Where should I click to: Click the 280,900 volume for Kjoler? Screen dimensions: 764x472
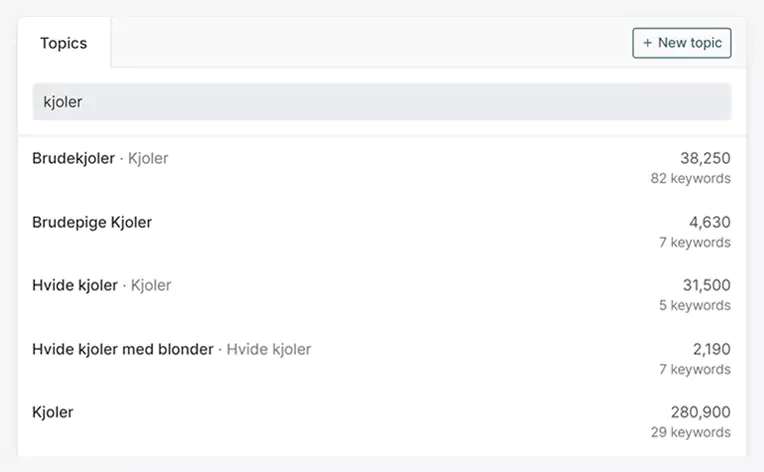[x=700, y=412]
